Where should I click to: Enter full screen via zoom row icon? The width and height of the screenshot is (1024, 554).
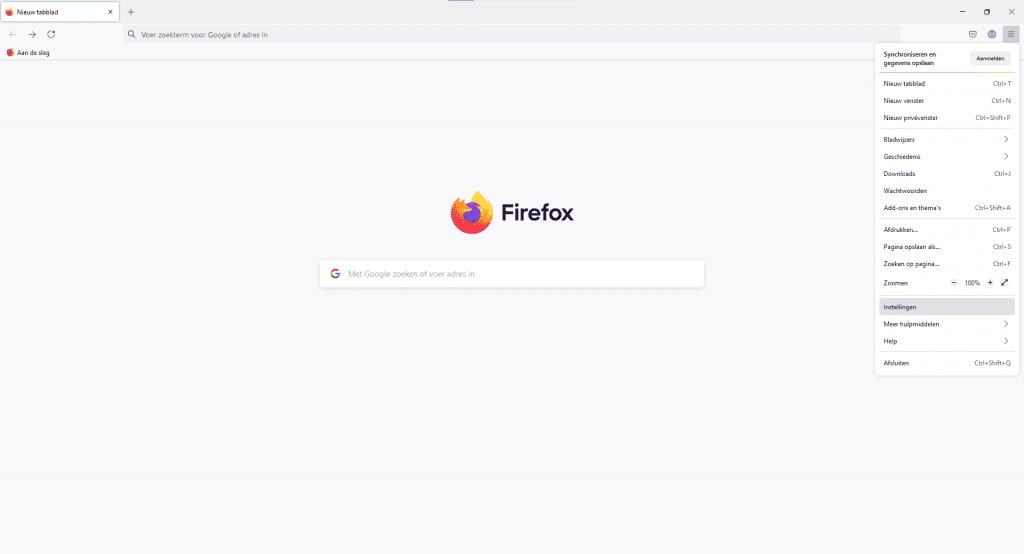(x=1004, y=283)
